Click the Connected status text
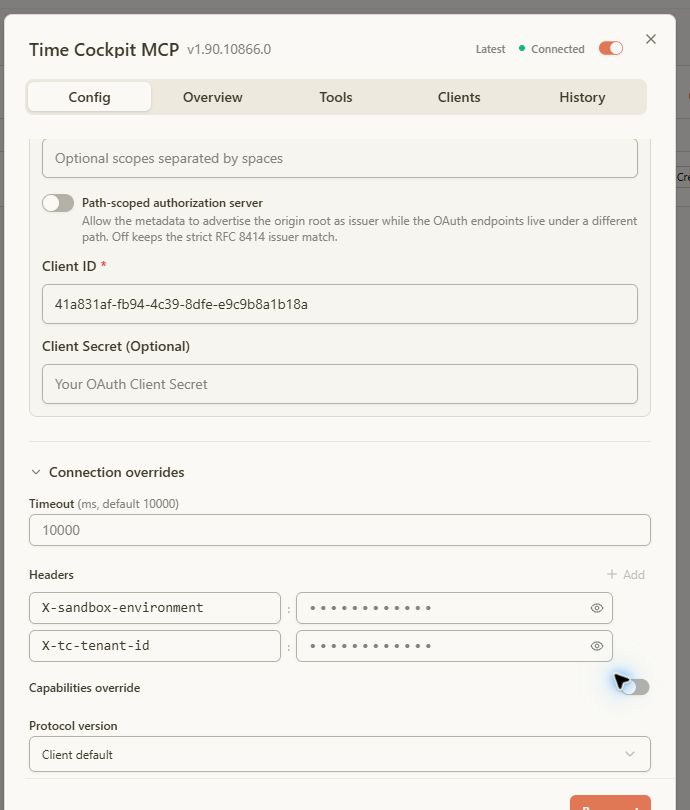Image resolution: width=690 pixels, height=810 pixels. pos(558,49)
